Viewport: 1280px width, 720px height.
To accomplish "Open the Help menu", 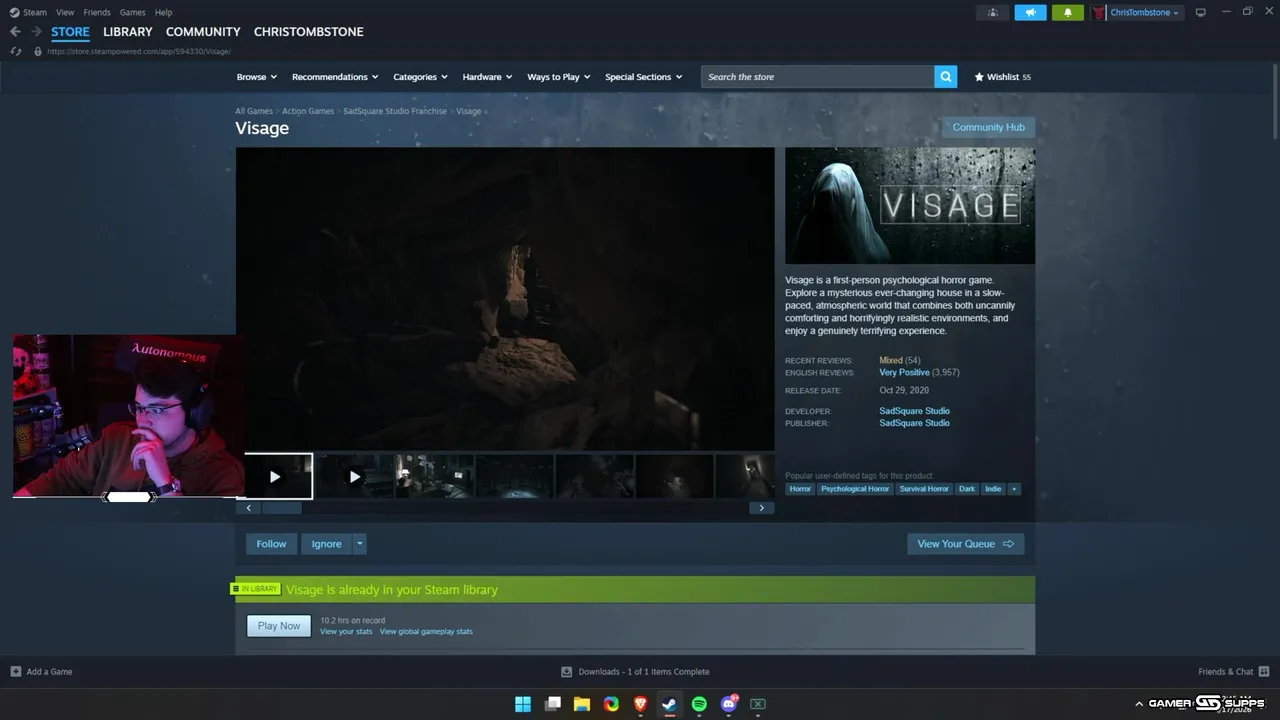I will pos(164,12).
